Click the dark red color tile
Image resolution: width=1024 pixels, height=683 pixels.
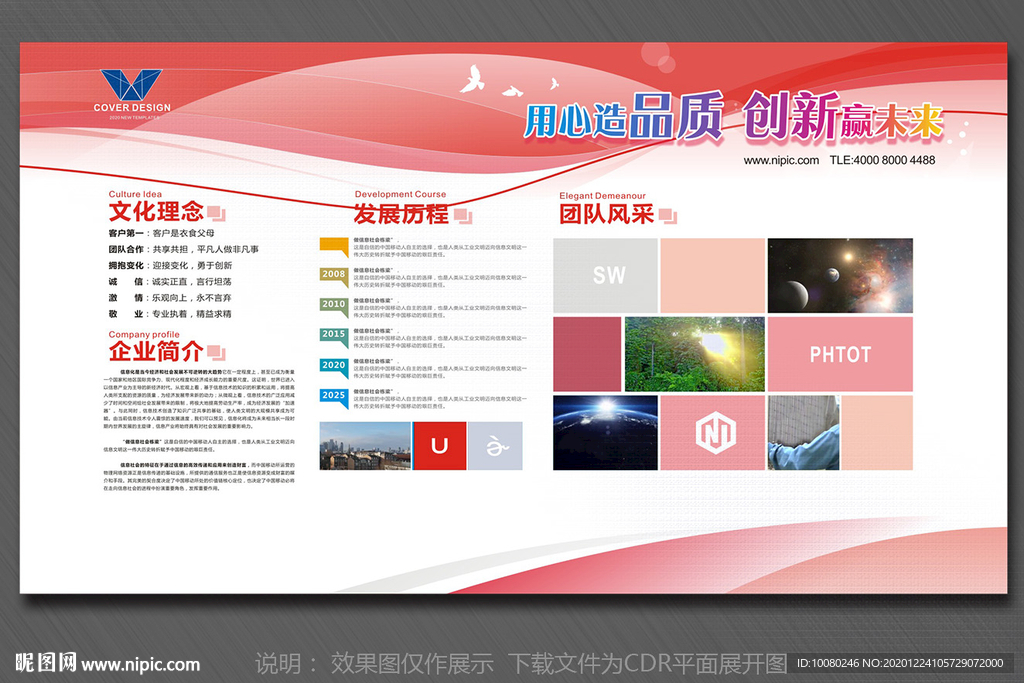587,355
